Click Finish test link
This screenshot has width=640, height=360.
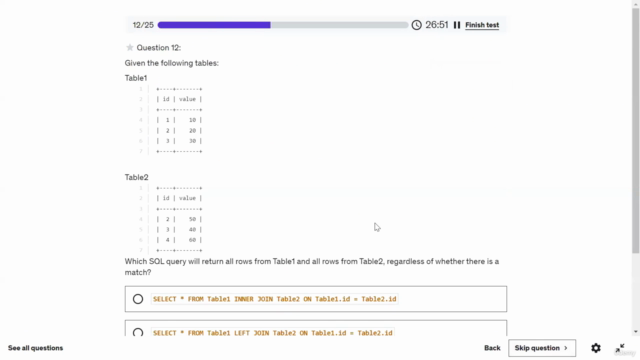coord(482,25)
